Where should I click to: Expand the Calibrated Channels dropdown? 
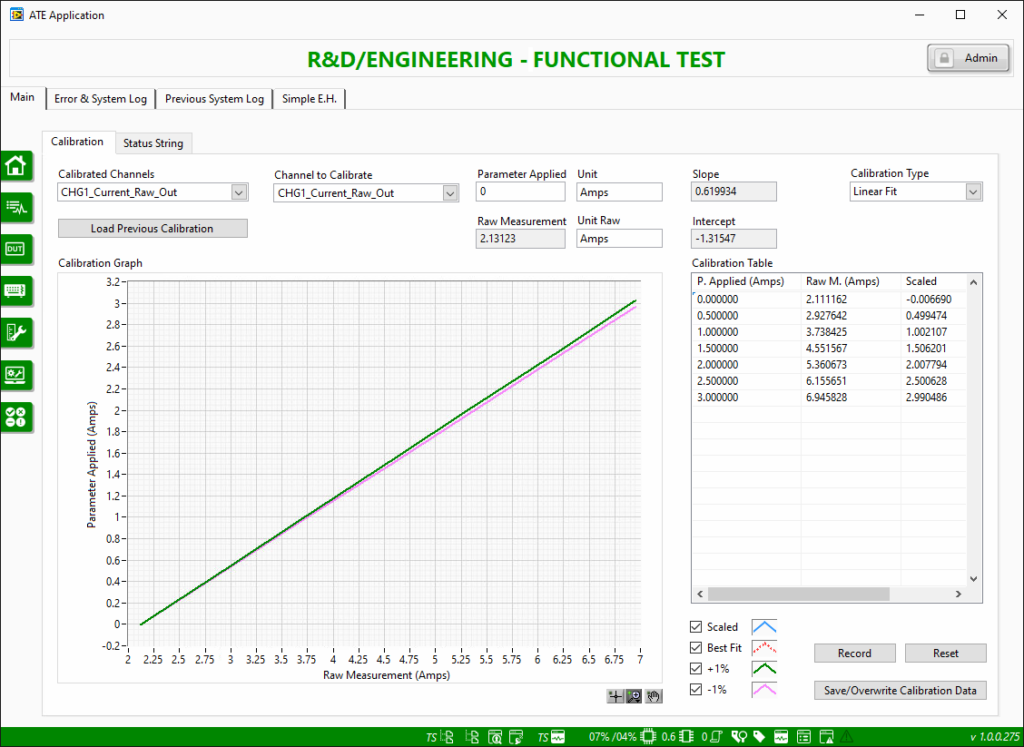pos(239,193)
